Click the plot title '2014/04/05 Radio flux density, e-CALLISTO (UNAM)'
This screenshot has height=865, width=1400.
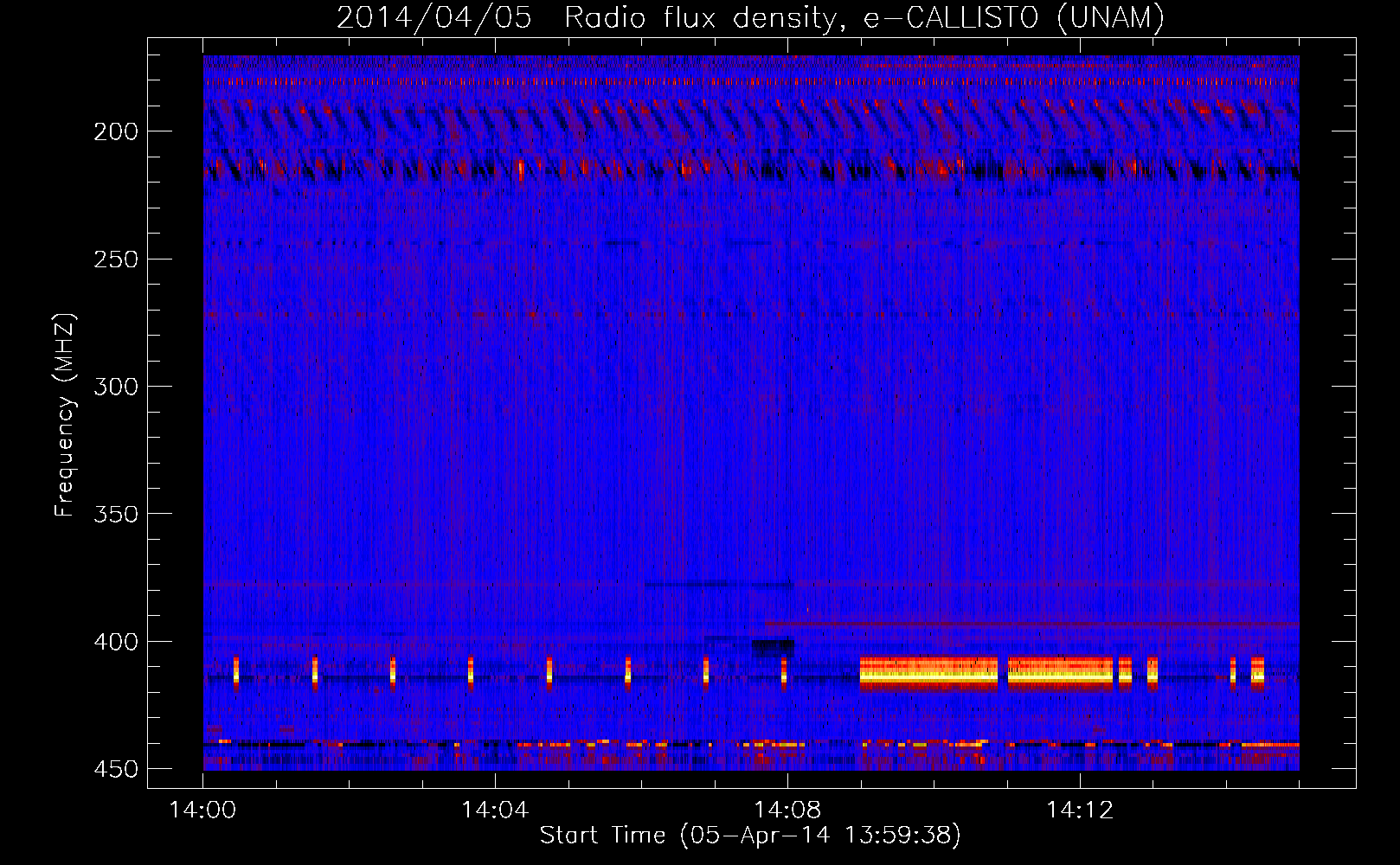pos(750,17)
